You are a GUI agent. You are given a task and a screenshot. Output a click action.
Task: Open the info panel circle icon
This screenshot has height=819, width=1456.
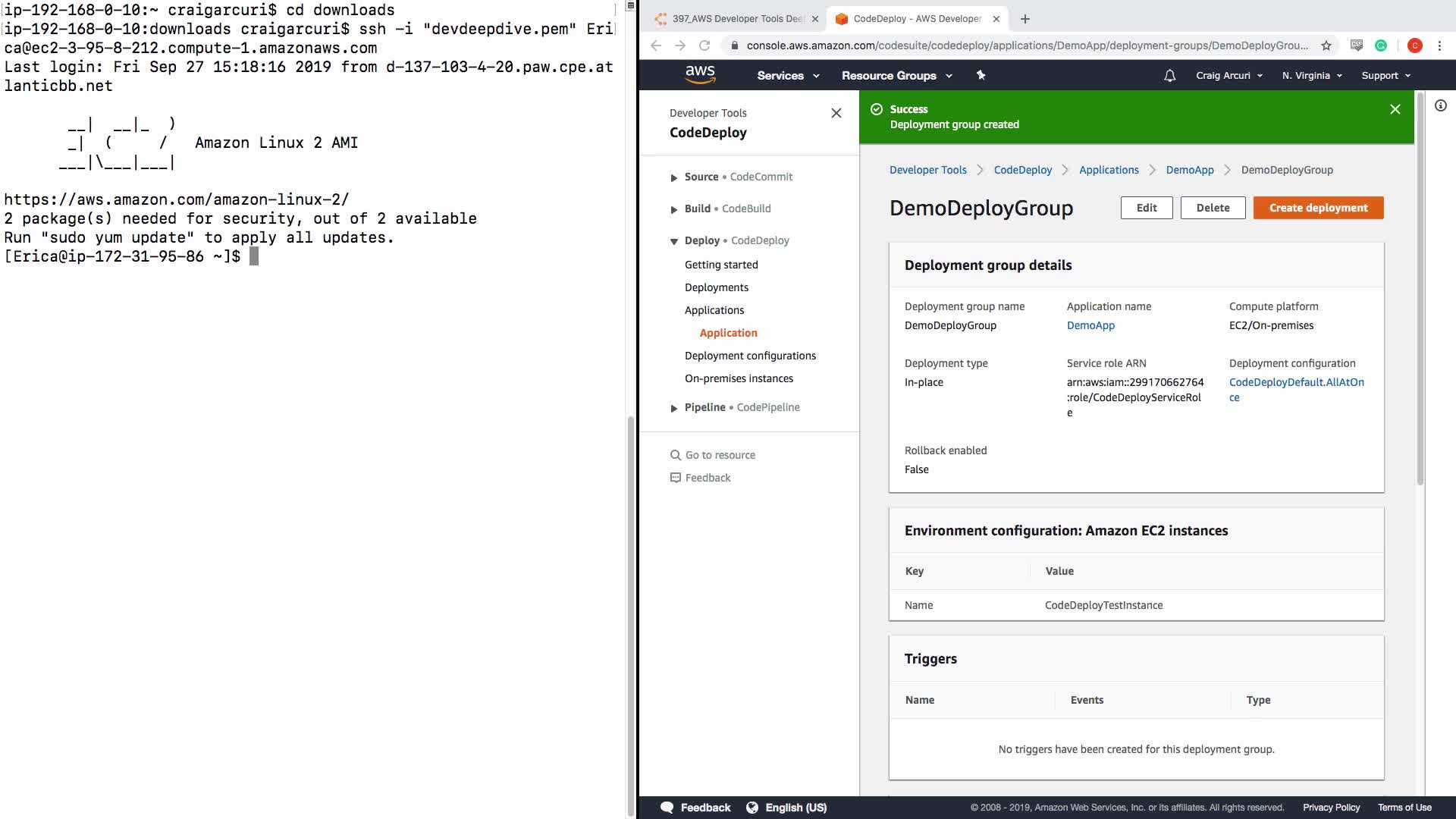[1440, 106]
